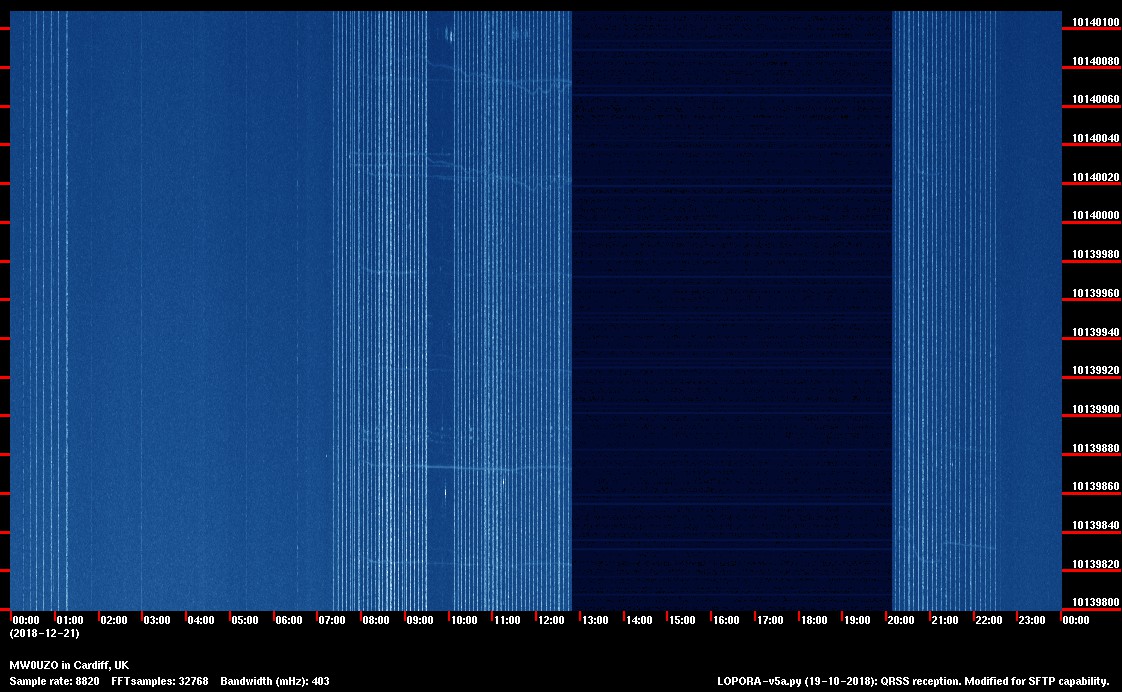
Task: Select the 10140000 frequency scale label
Action: coord(1096,216)
